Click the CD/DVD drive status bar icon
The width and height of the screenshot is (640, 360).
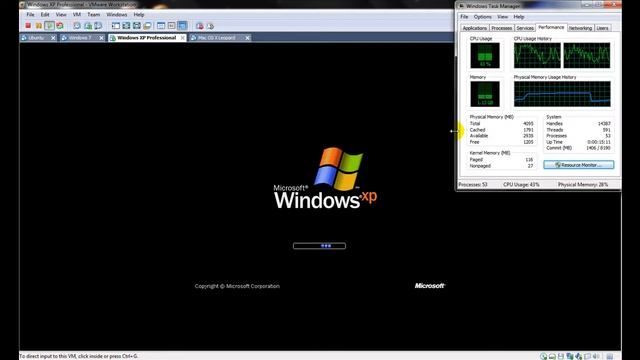click(x=543, y=356)
